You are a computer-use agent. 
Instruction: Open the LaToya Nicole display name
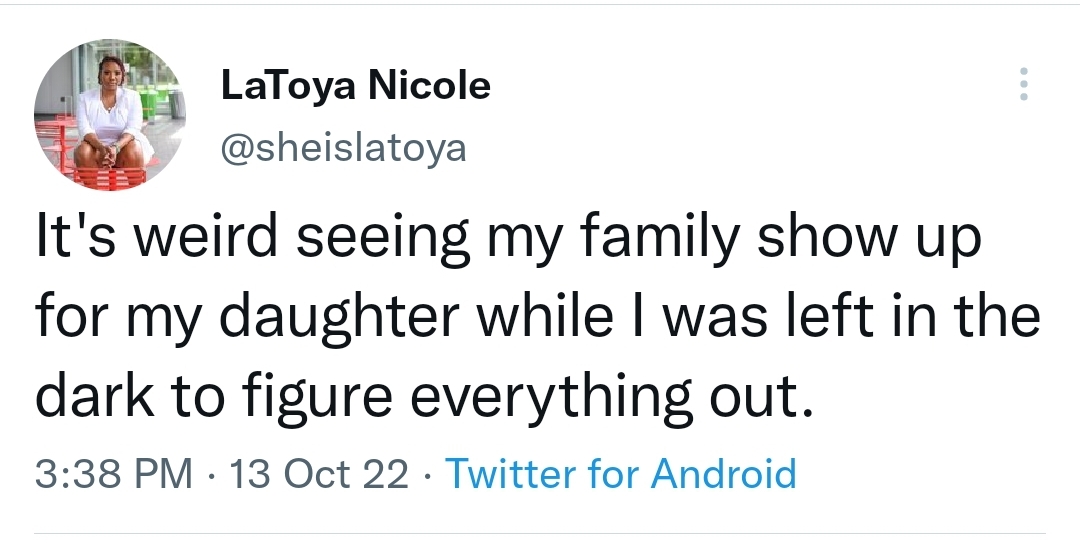[x=355, y=86]
